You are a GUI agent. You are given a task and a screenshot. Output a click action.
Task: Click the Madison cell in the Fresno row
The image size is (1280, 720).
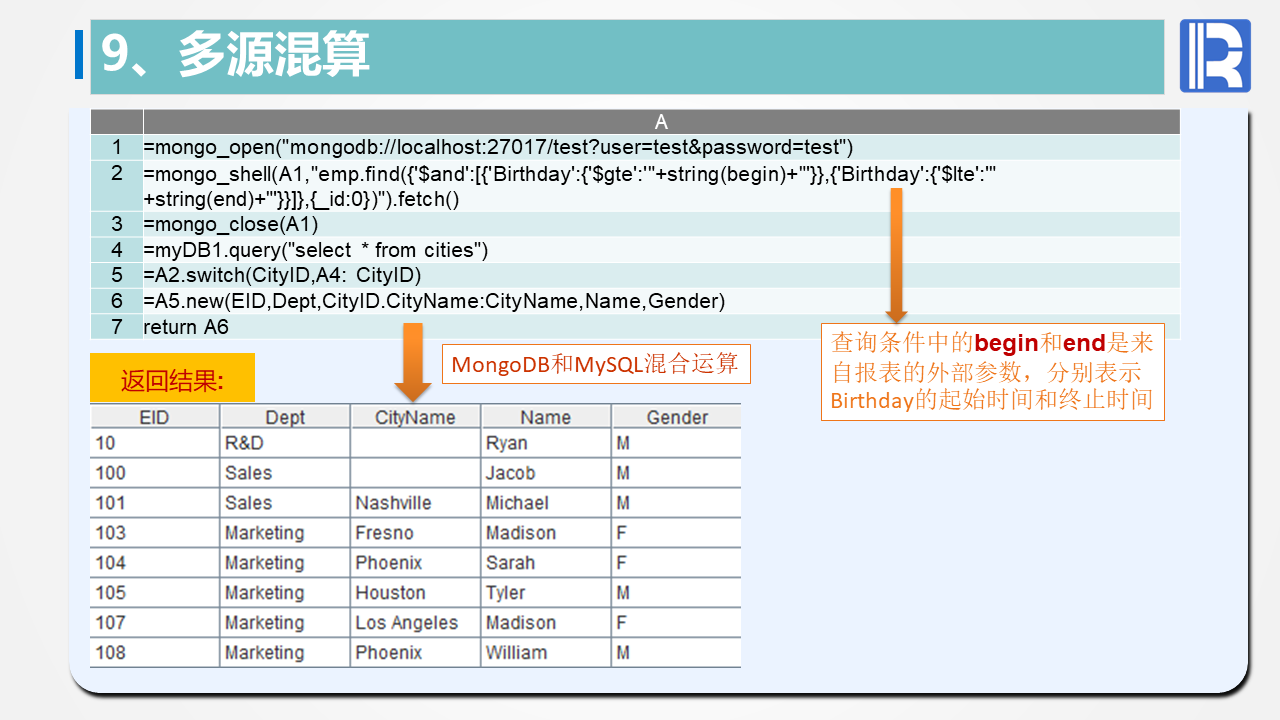546,533
